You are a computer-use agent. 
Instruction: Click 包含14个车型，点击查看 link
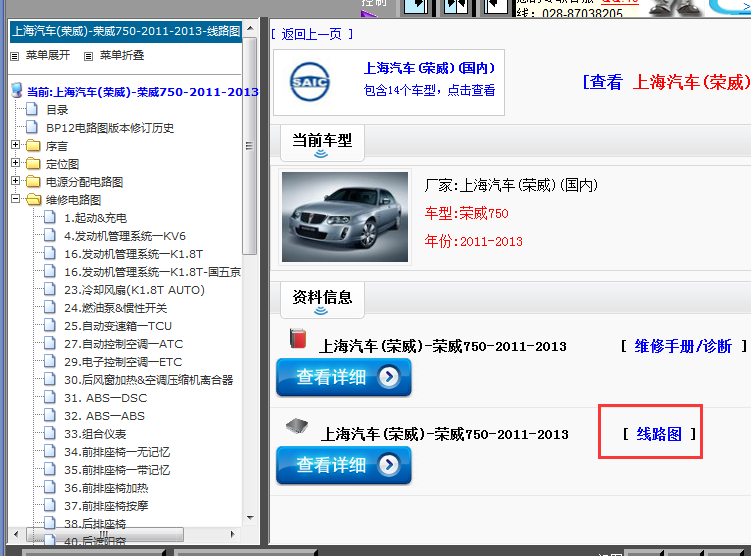429,90
